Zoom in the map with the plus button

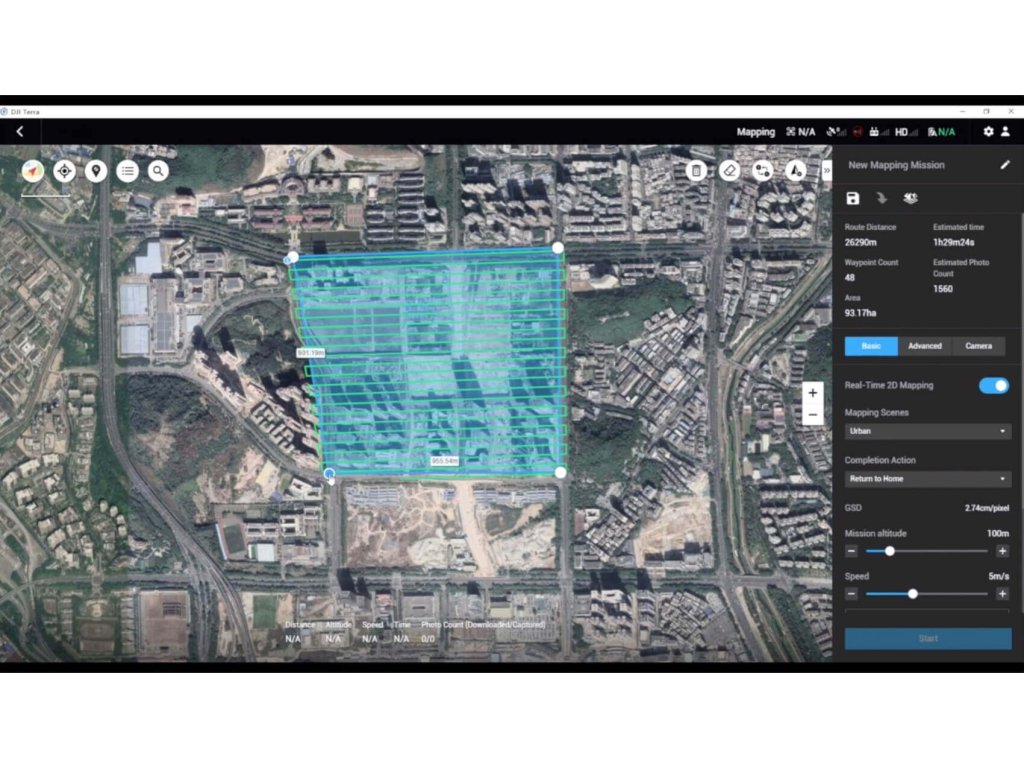(813, 393)
